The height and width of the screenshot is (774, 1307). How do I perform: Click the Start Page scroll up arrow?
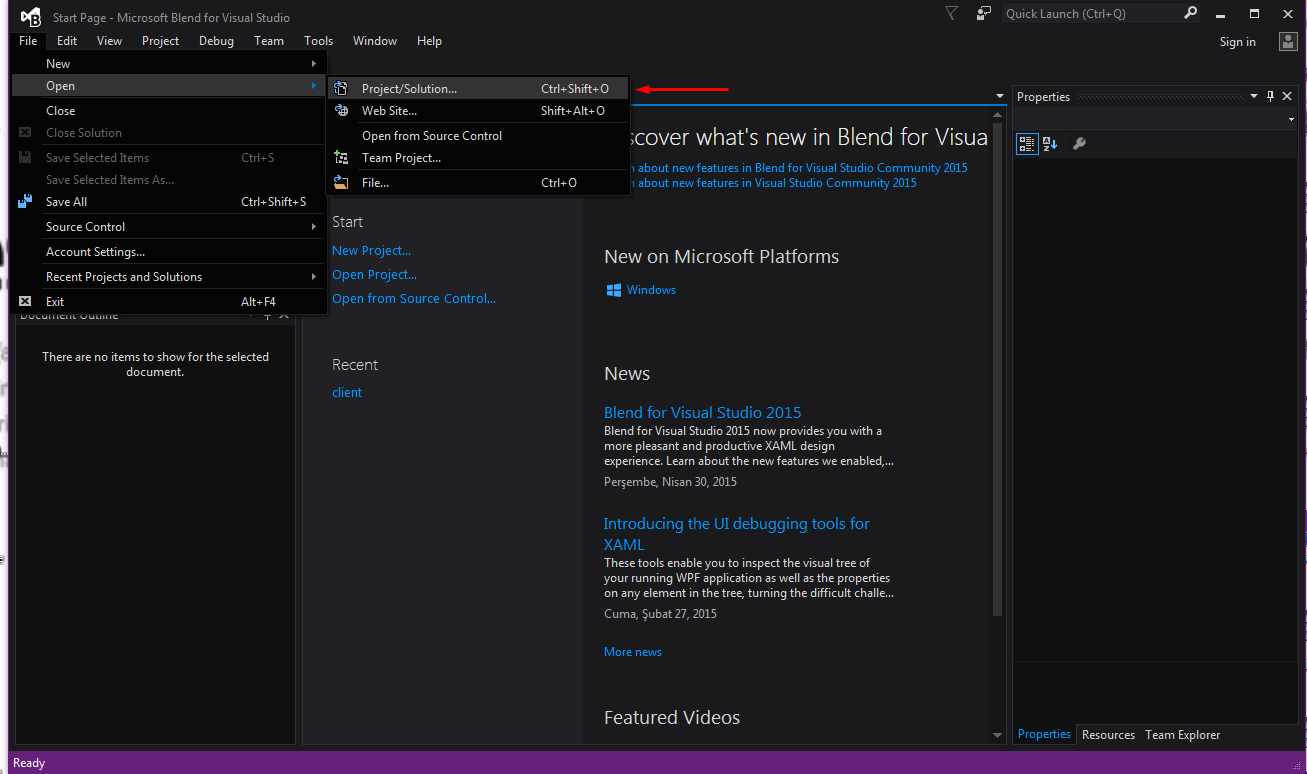pyautogui.click(x=997, y=115)
